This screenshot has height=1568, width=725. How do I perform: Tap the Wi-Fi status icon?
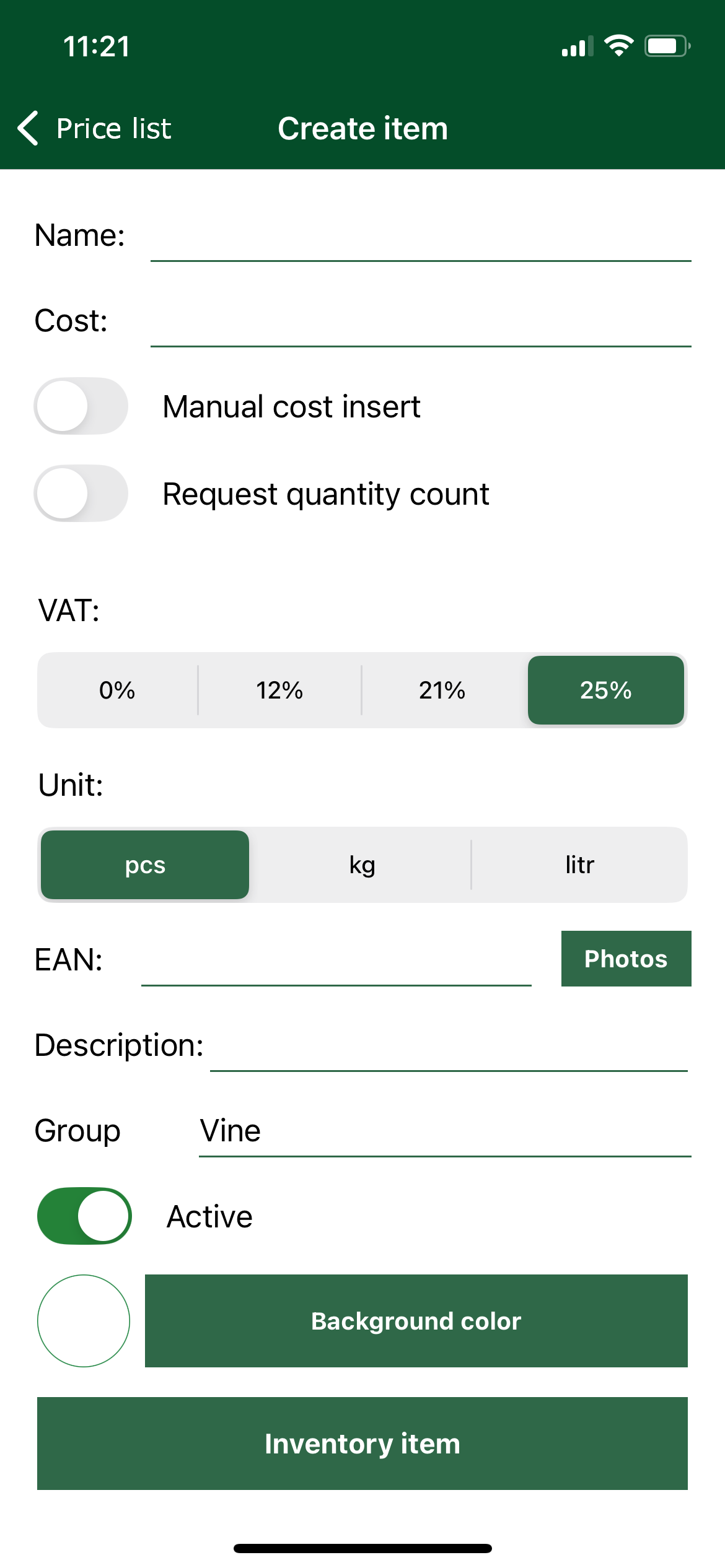[x=618, y=46]
